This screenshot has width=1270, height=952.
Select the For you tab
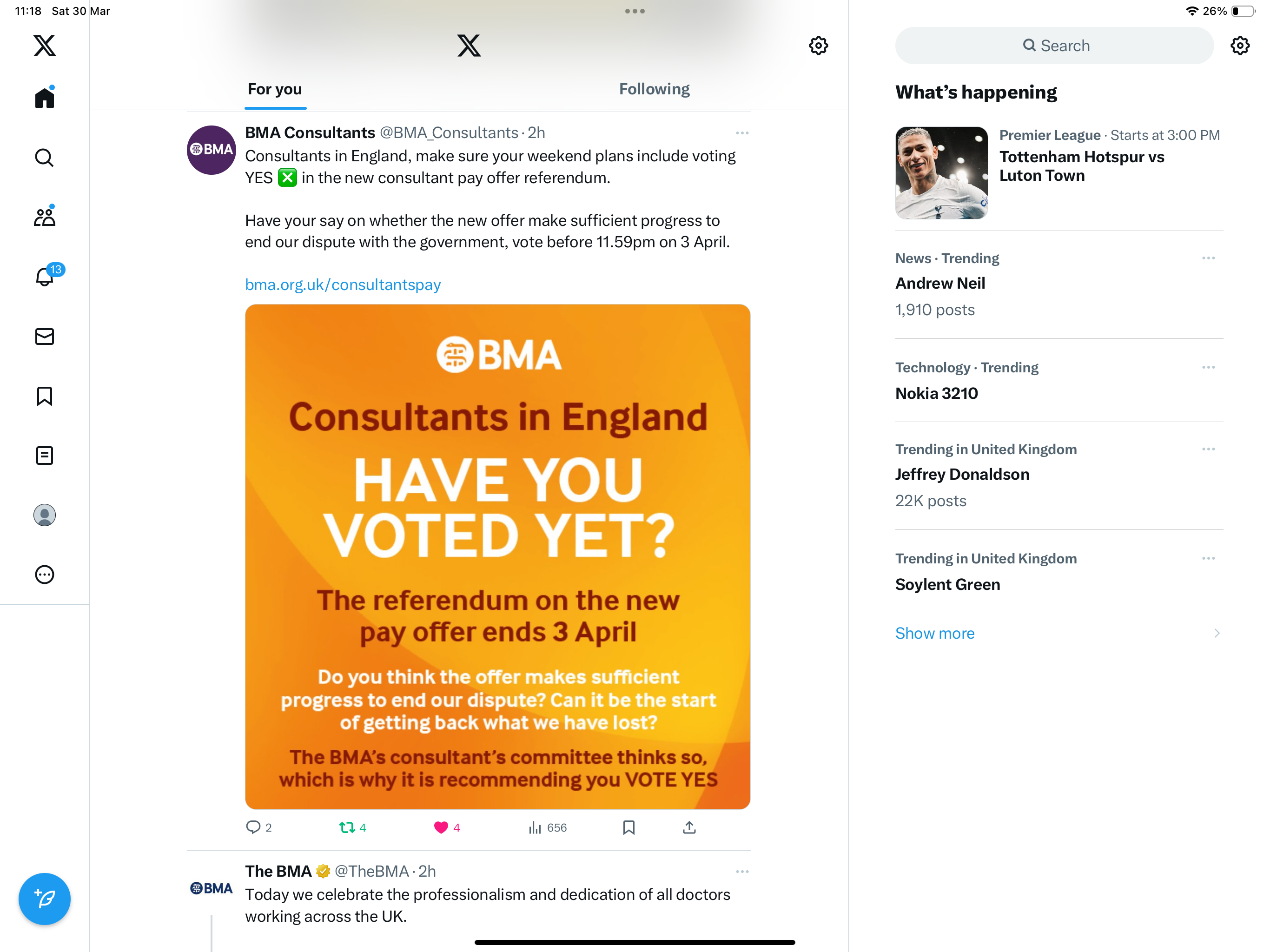tap(274, 89)
